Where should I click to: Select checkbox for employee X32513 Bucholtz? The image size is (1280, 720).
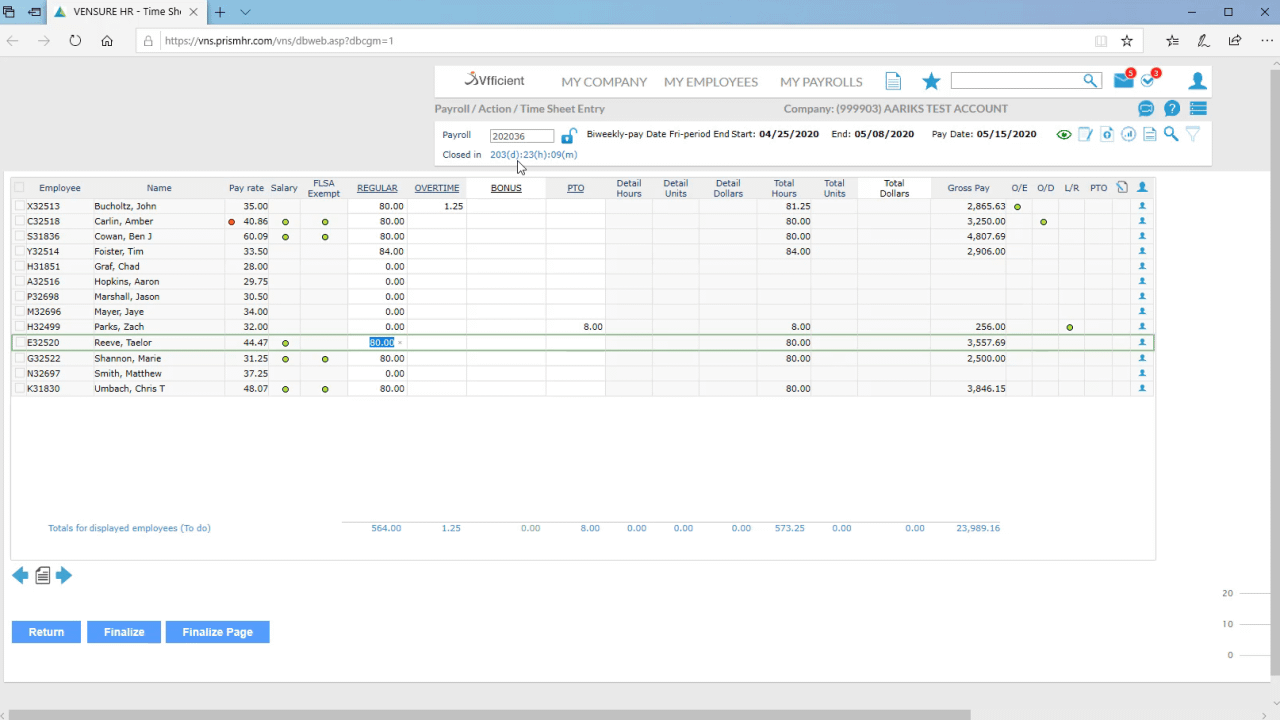click(x=19, y=206)
